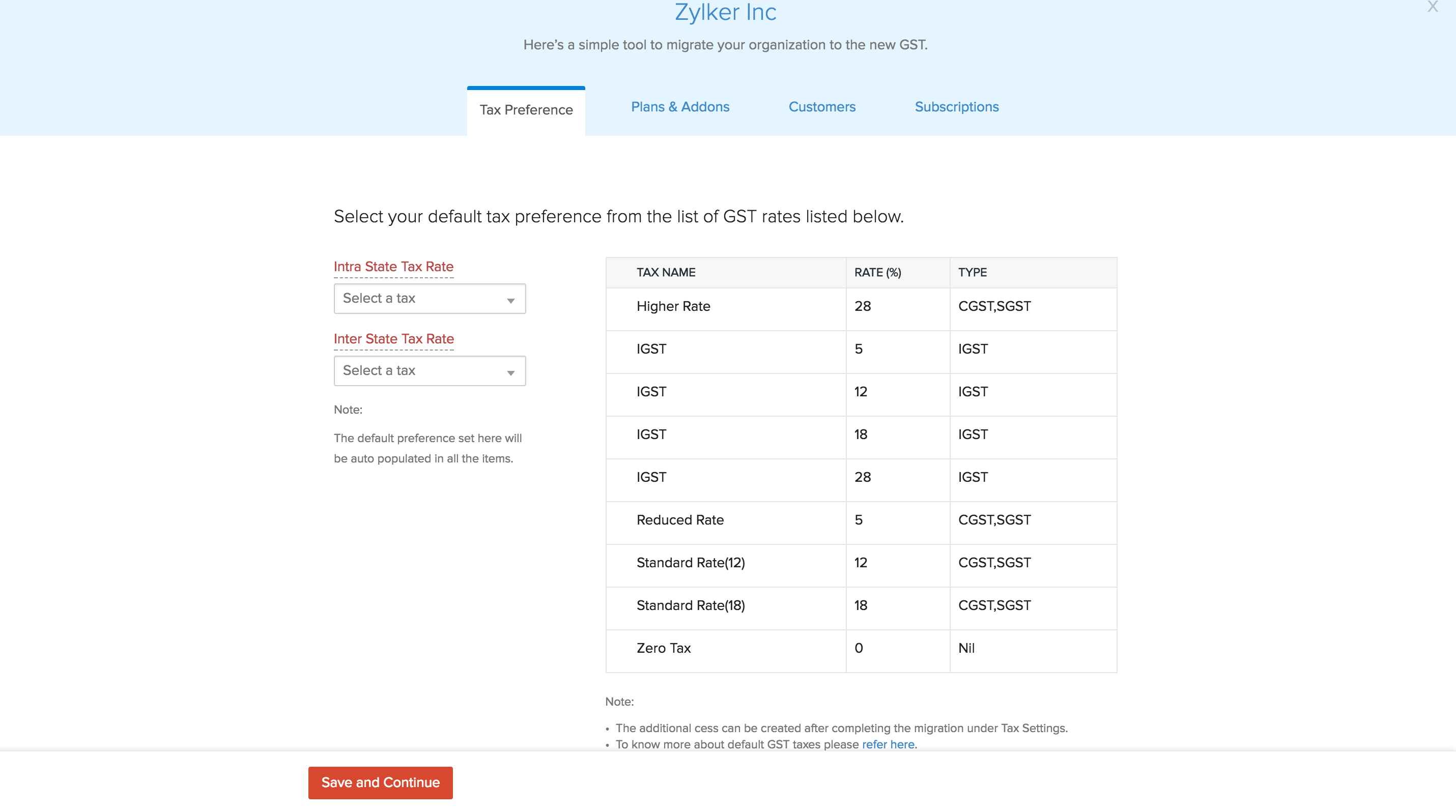The width and height of the screenshot is (1456, 812).
Task: Select the Standard Rate(12) row
Action: tap(725, 563)
